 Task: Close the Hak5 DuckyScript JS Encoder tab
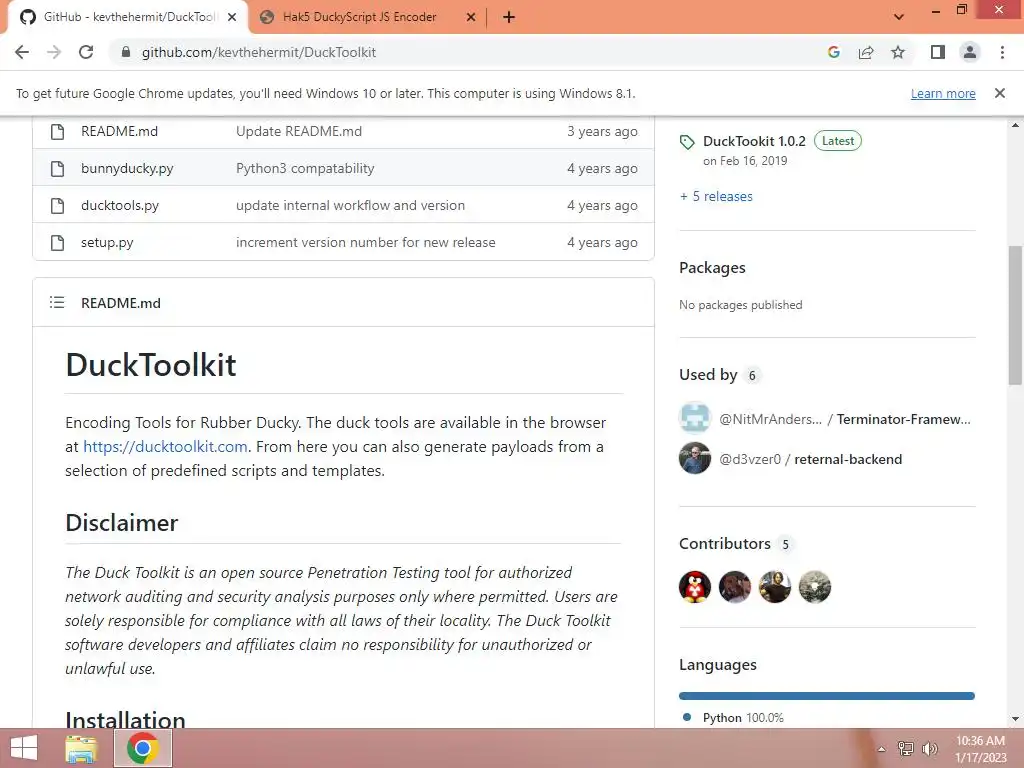(471, 17)
